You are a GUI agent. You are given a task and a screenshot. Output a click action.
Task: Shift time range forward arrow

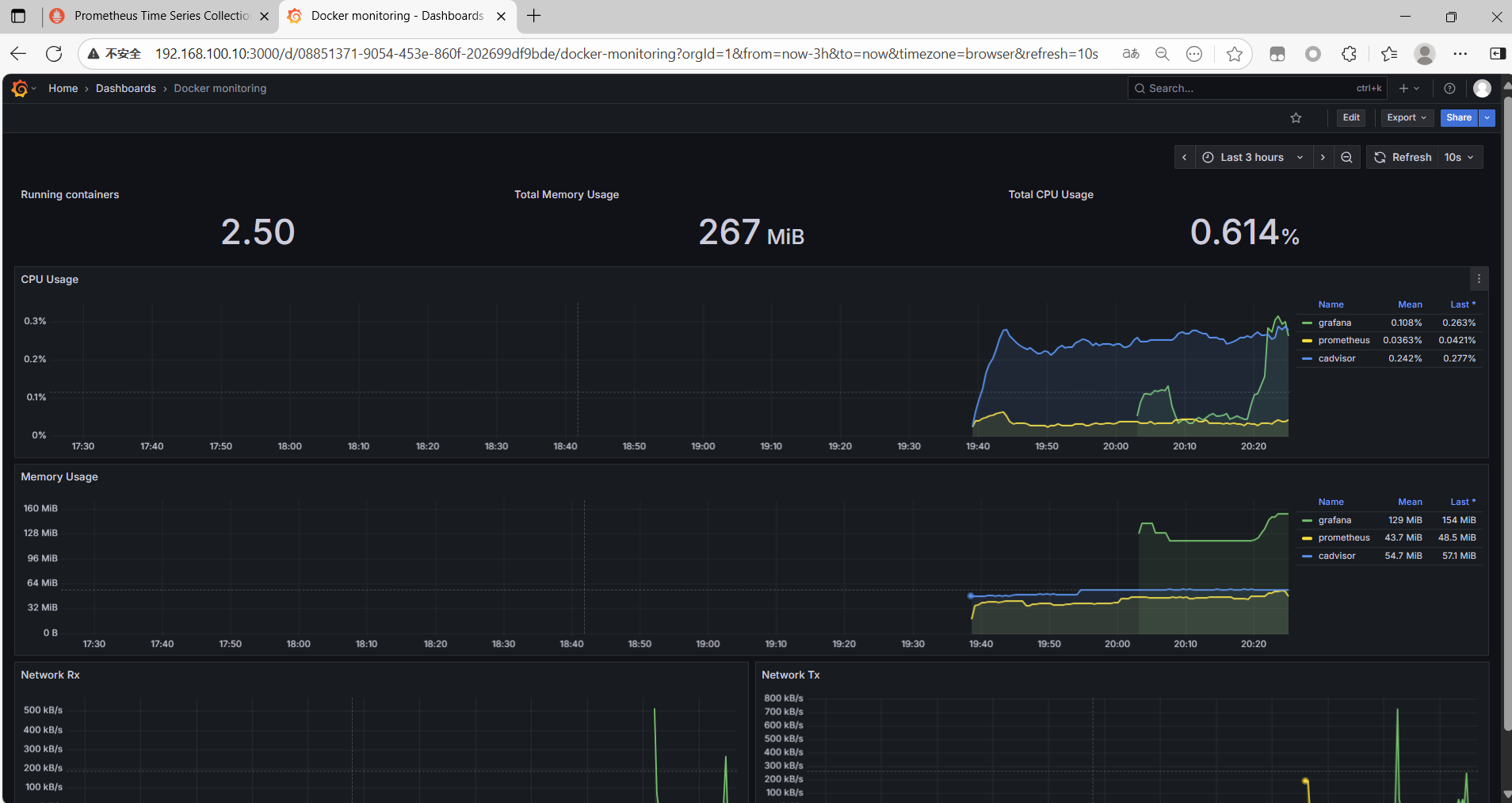(x=1323, y=157)
